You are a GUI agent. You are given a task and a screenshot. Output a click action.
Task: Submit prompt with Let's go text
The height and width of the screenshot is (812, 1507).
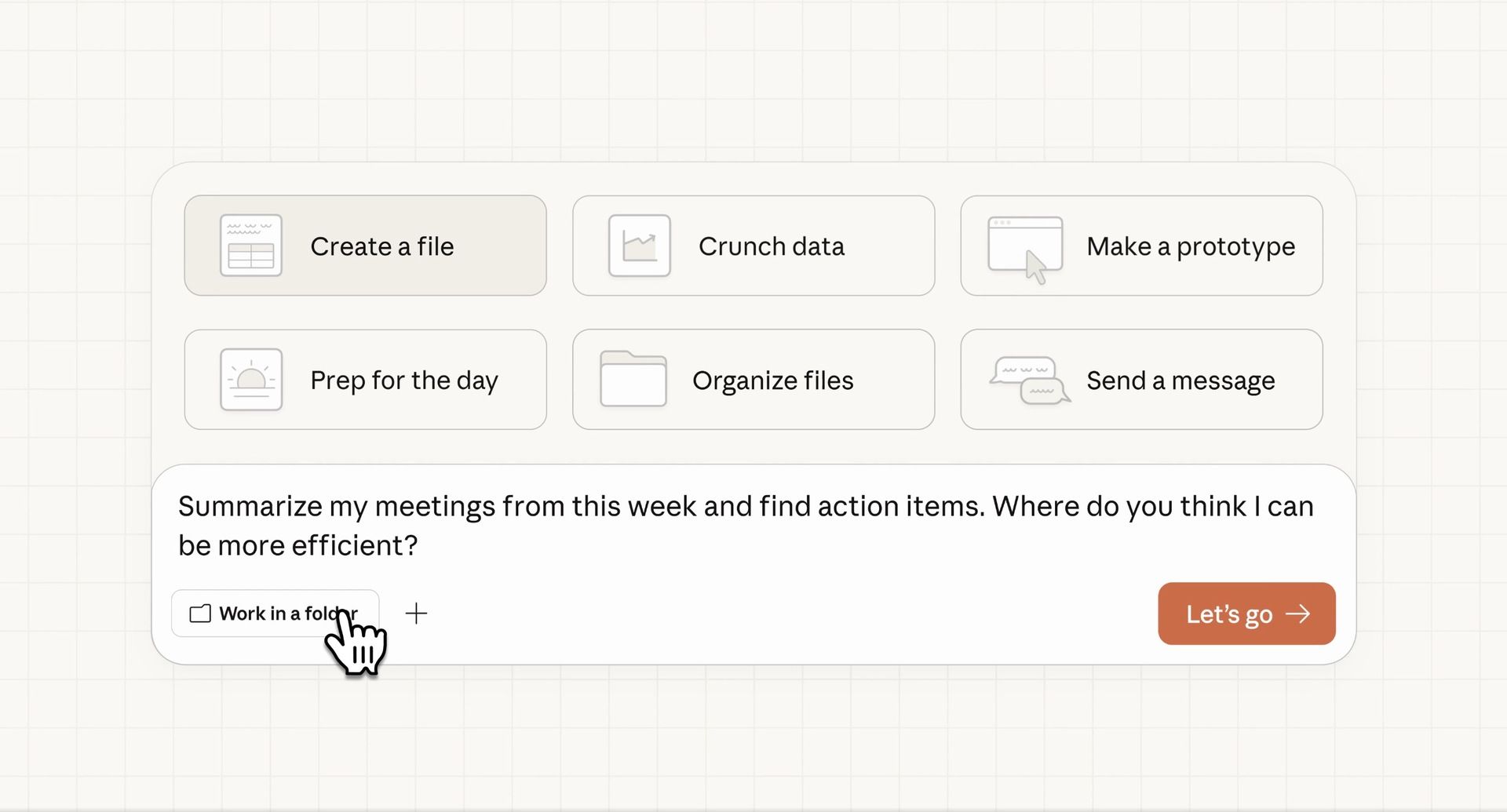[1228, 614]
